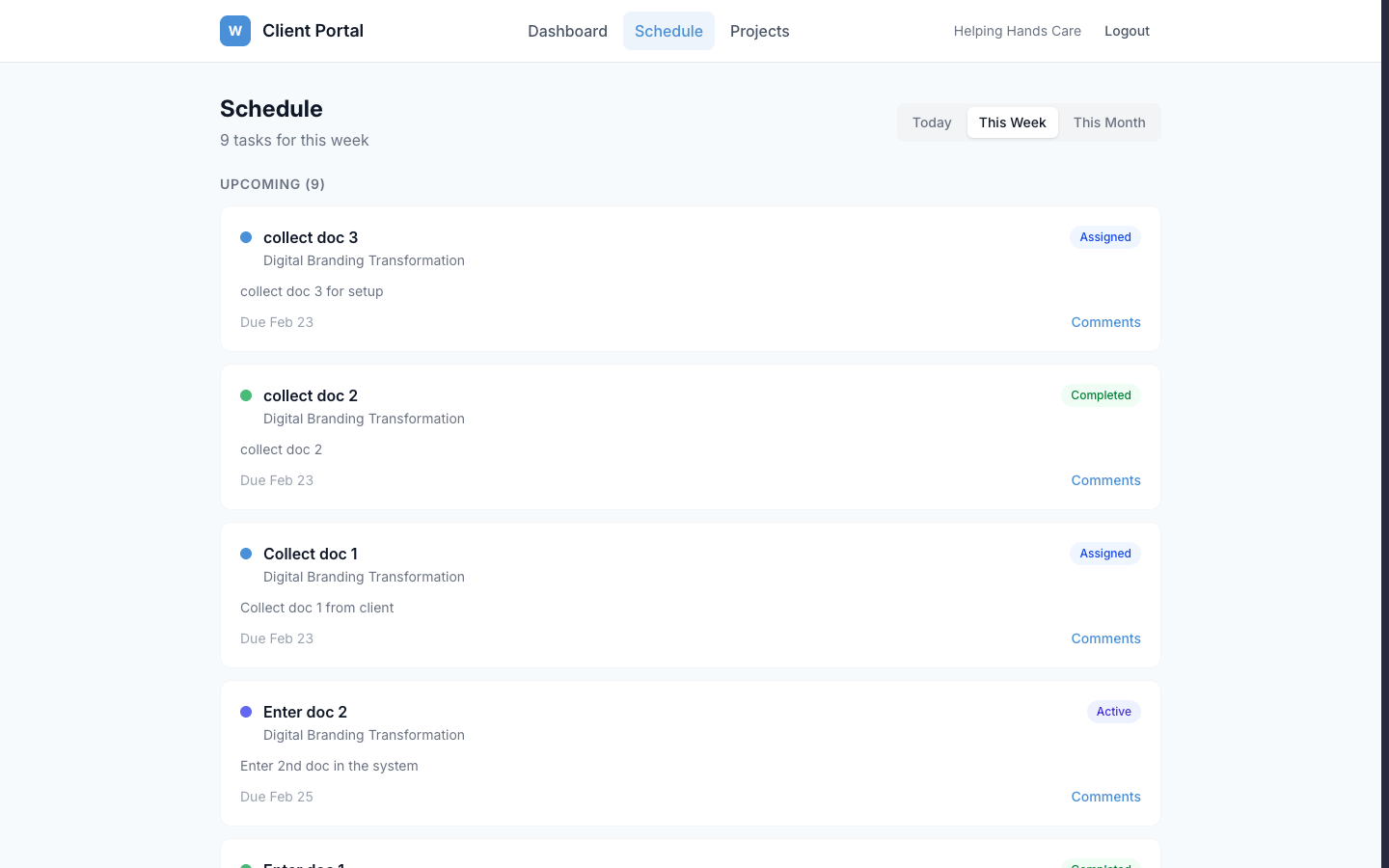Screen dimensions: 1389x868
Task: Click the green status dot on collect doc 2
Action: coord(246,394)
